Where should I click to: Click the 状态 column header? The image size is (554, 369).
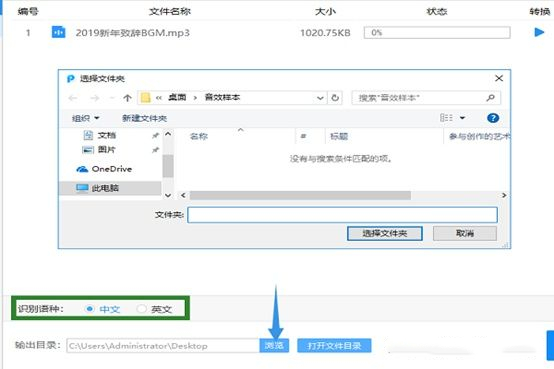pyautogui.click(x=437, y=12)
